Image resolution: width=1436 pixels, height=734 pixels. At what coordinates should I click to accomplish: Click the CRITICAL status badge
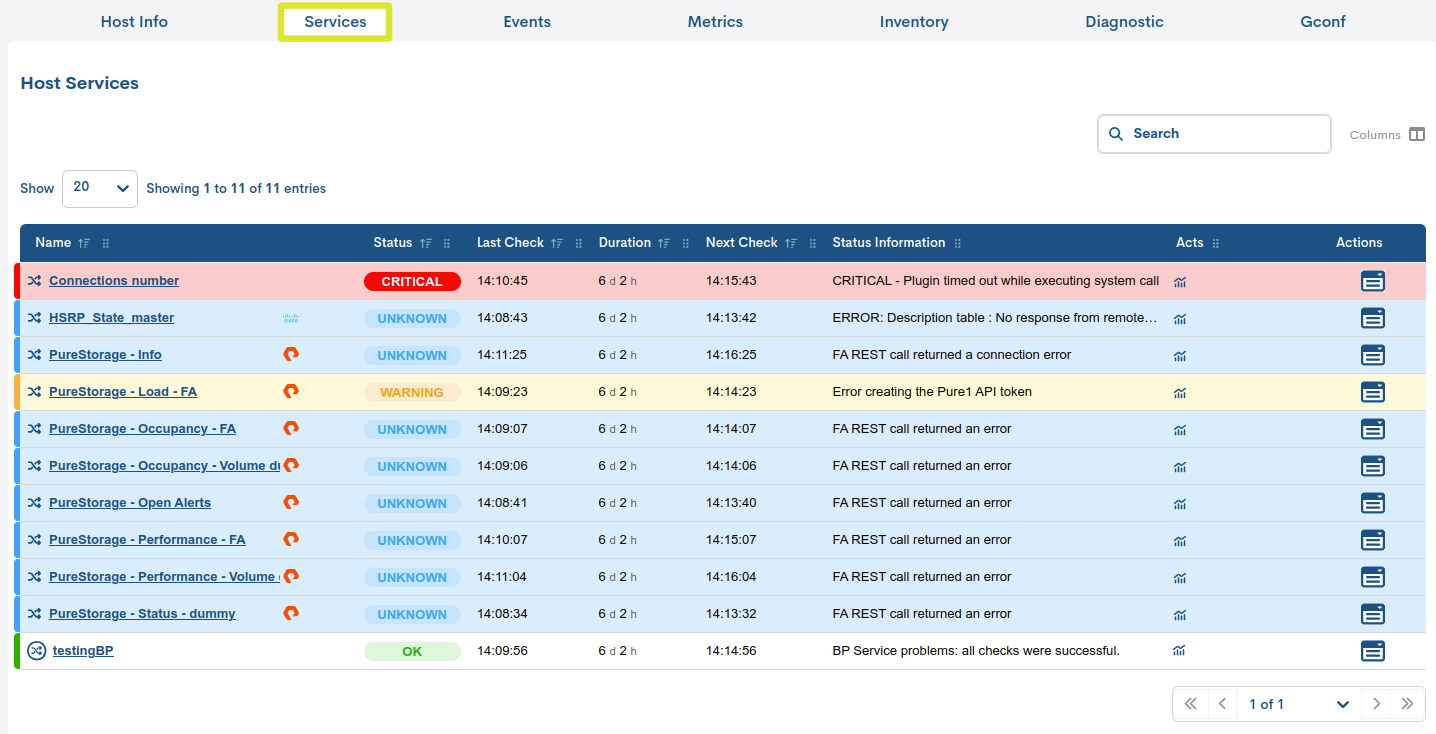412,281
